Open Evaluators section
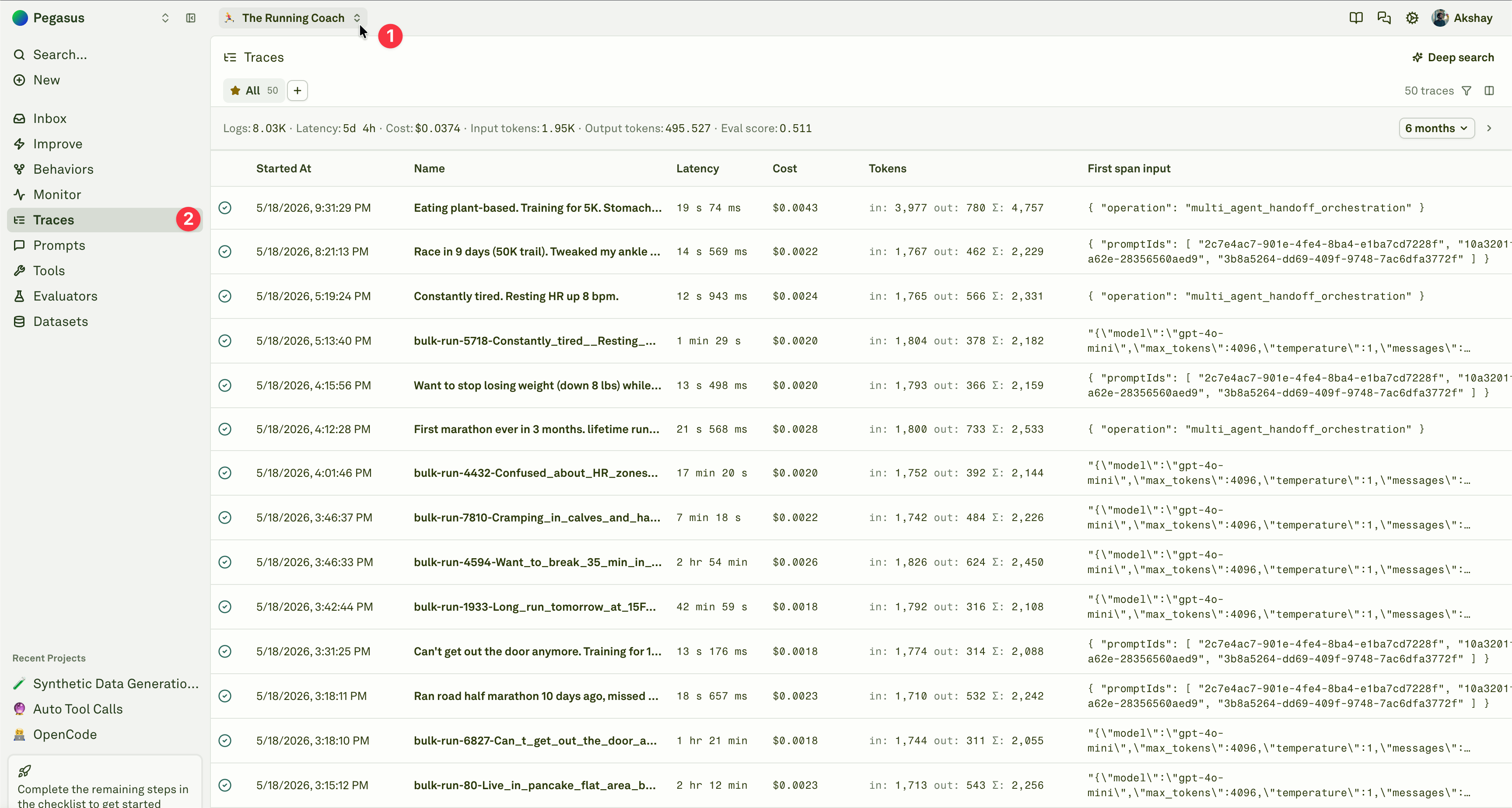Viewport: 1512px width, 808px height. tap(105, 296)
